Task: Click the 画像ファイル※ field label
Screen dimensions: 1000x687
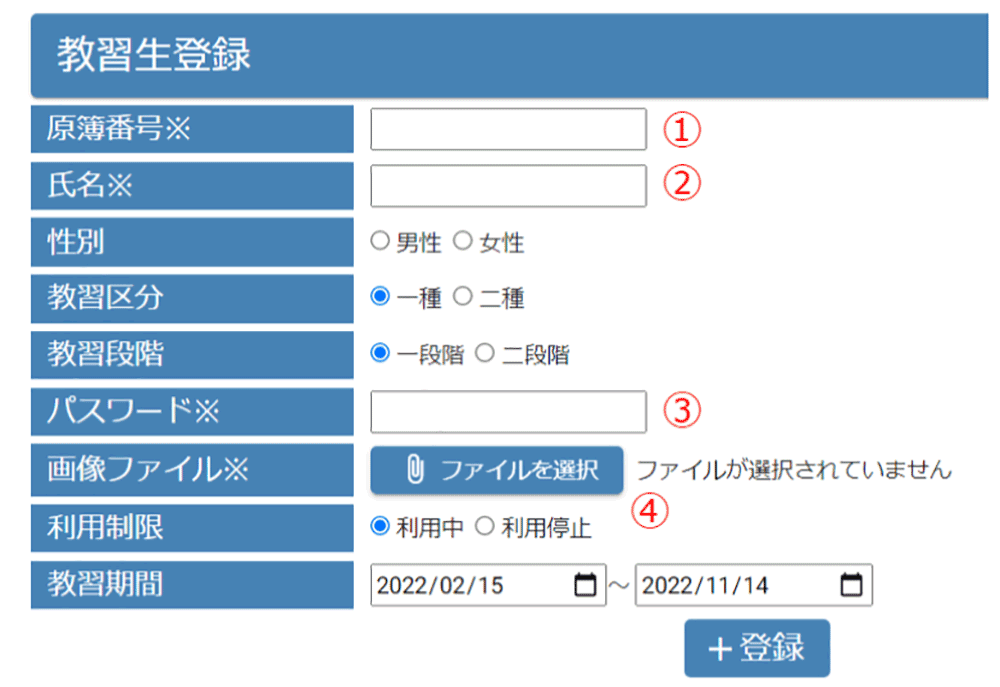Action: tap(147, 470)
